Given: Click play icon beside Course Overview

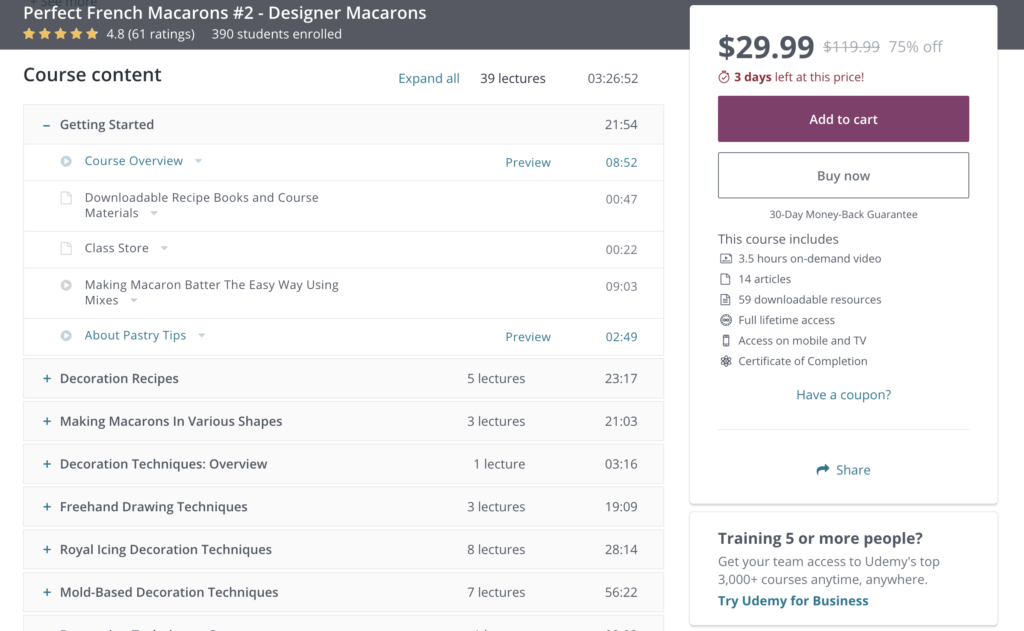Looking at the screenshot, I should point(66,161).
